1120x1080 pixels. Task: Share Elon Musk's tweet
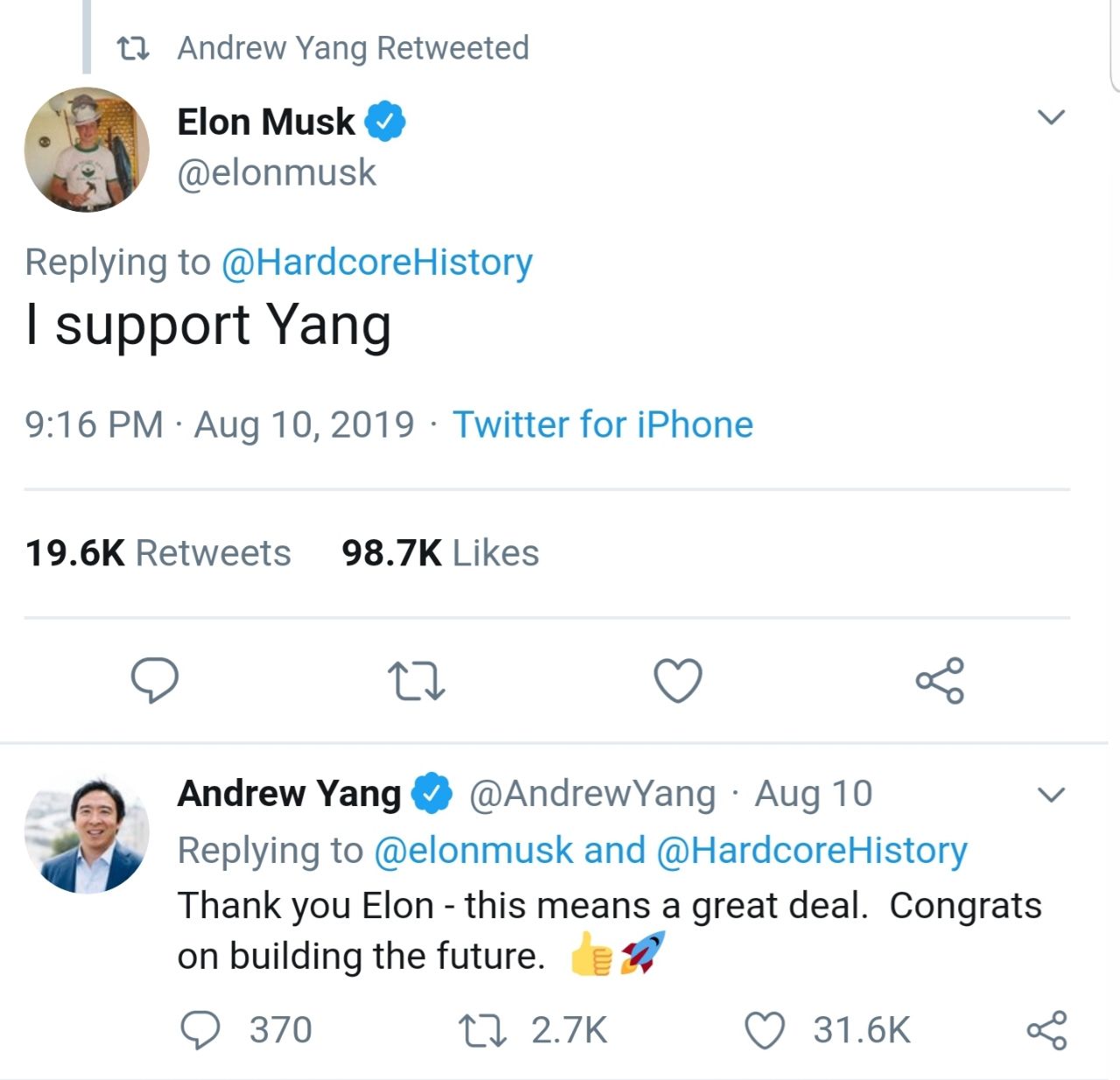click(x=940, y=680)
